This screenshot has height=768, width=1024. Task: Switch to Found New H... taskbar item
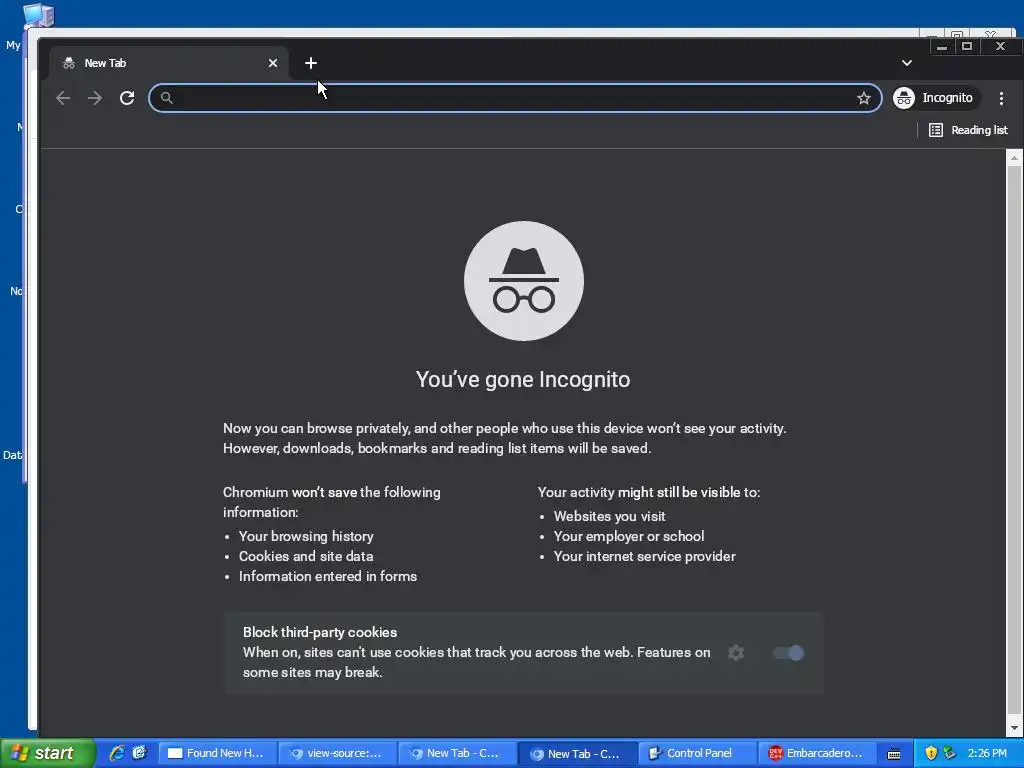(217, 753)
